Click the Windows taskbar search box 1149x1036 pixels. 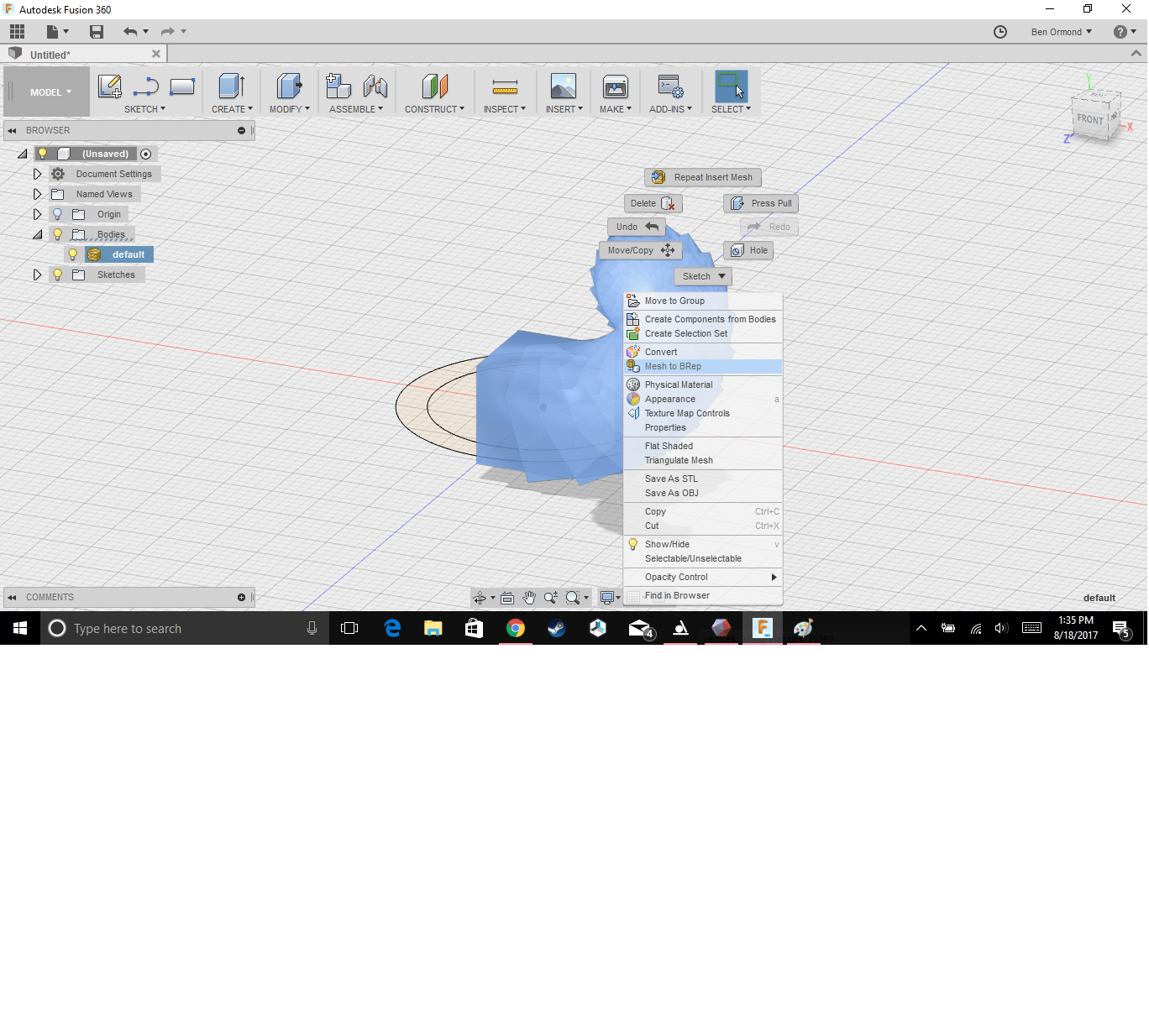pos(184,628)
